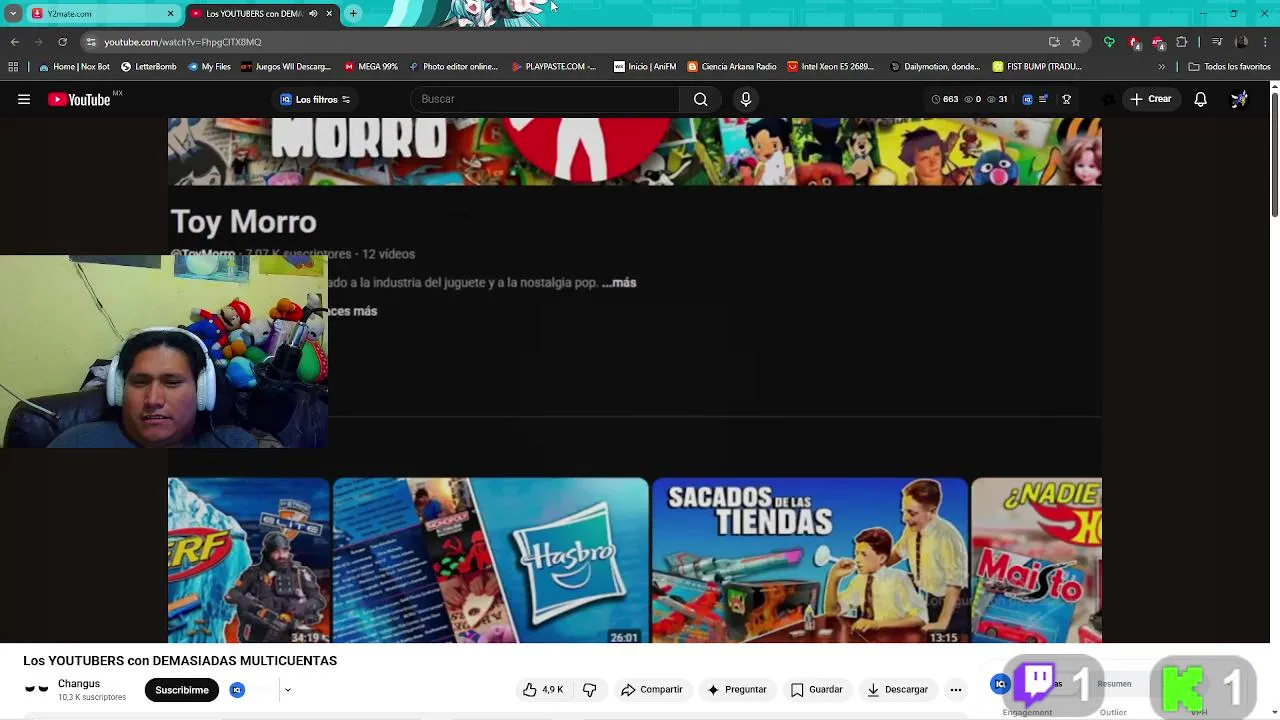Mute the audio on the YouTube tab
This screenshot has height=720, width=1280.
pyautogui.click(x=313, y=13)
